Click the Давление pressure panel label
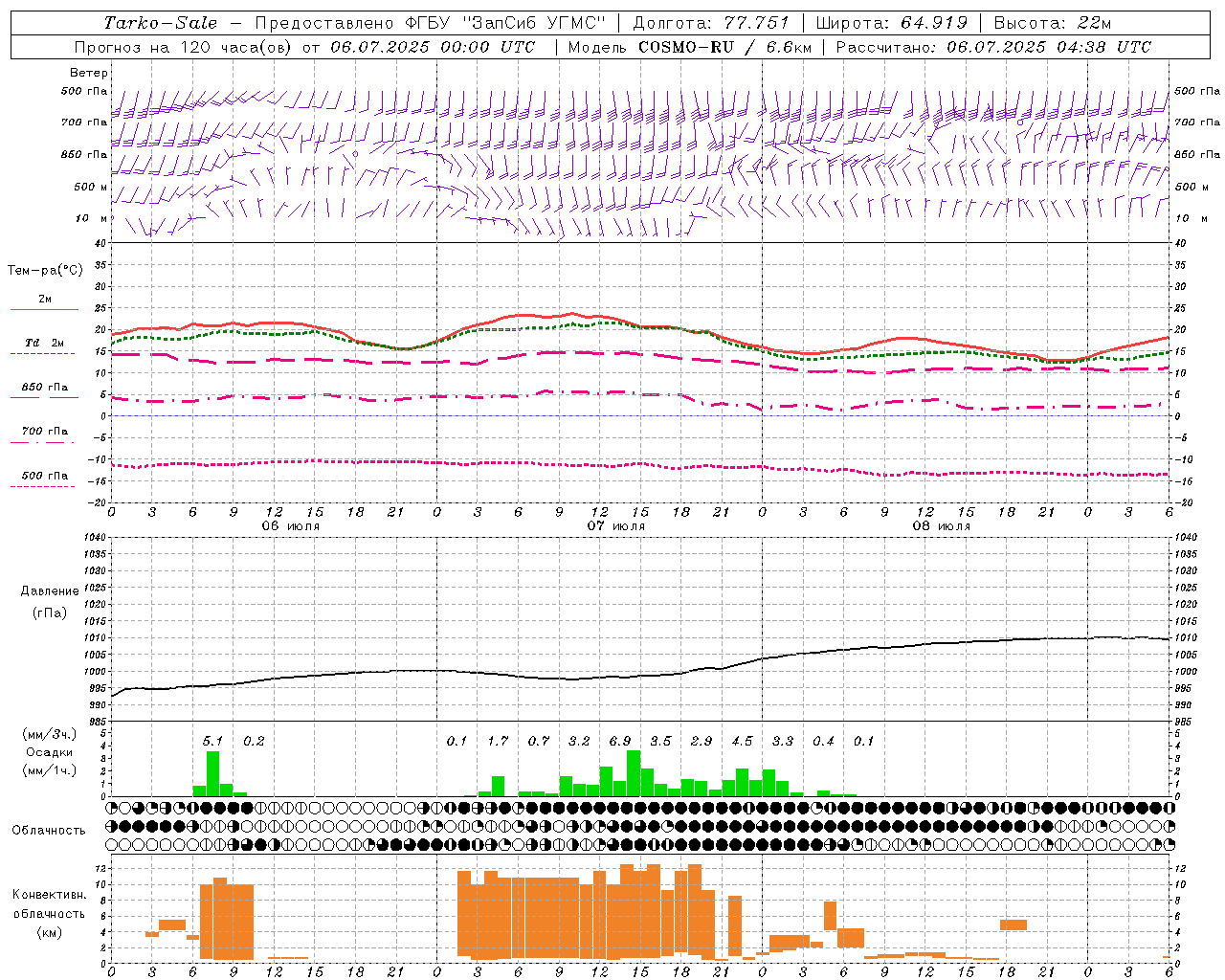Viewport: 1225px width, 980px height. tap(50, 591)
